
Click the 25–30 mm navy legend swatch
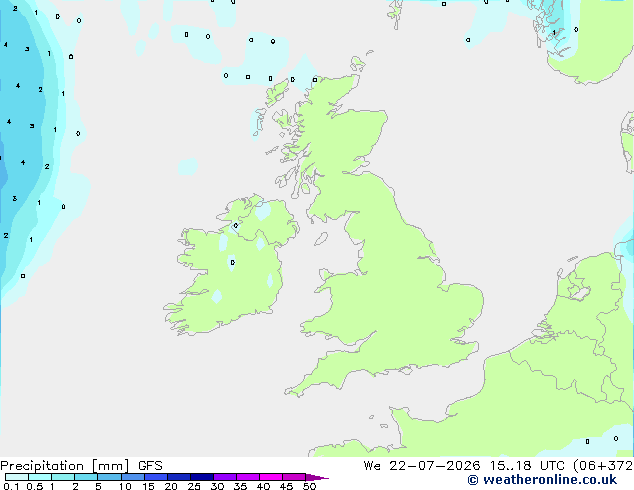[x=202, y=477]
